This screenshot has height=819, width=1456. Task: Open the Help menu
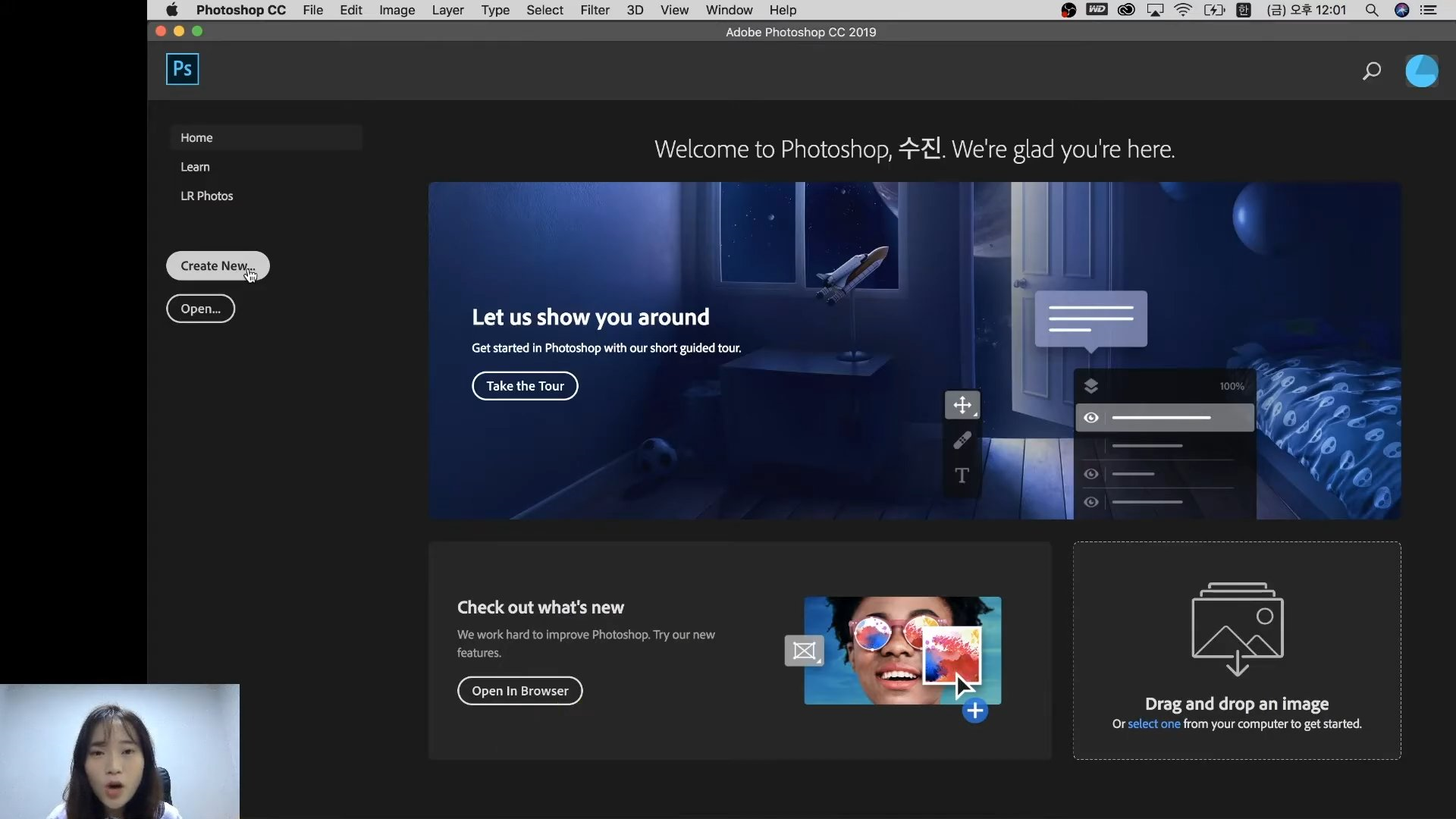(x=783, y=10)
